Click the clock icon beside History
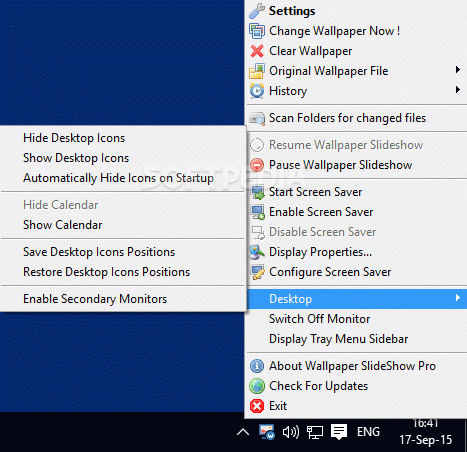This screenshot has width=467, height=452. tap(257, 91)
